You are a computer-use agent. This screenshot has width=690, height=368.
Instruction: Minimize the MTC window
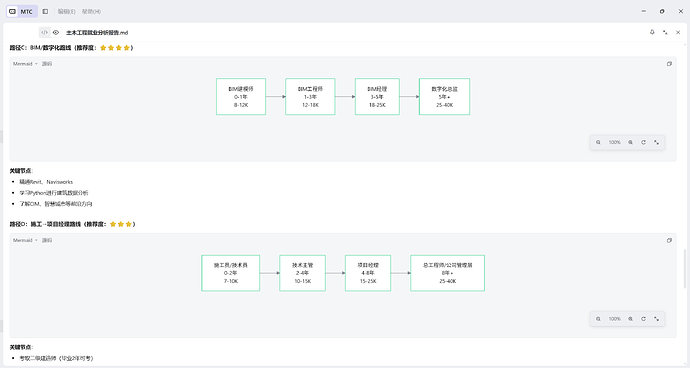coord(643,11)
